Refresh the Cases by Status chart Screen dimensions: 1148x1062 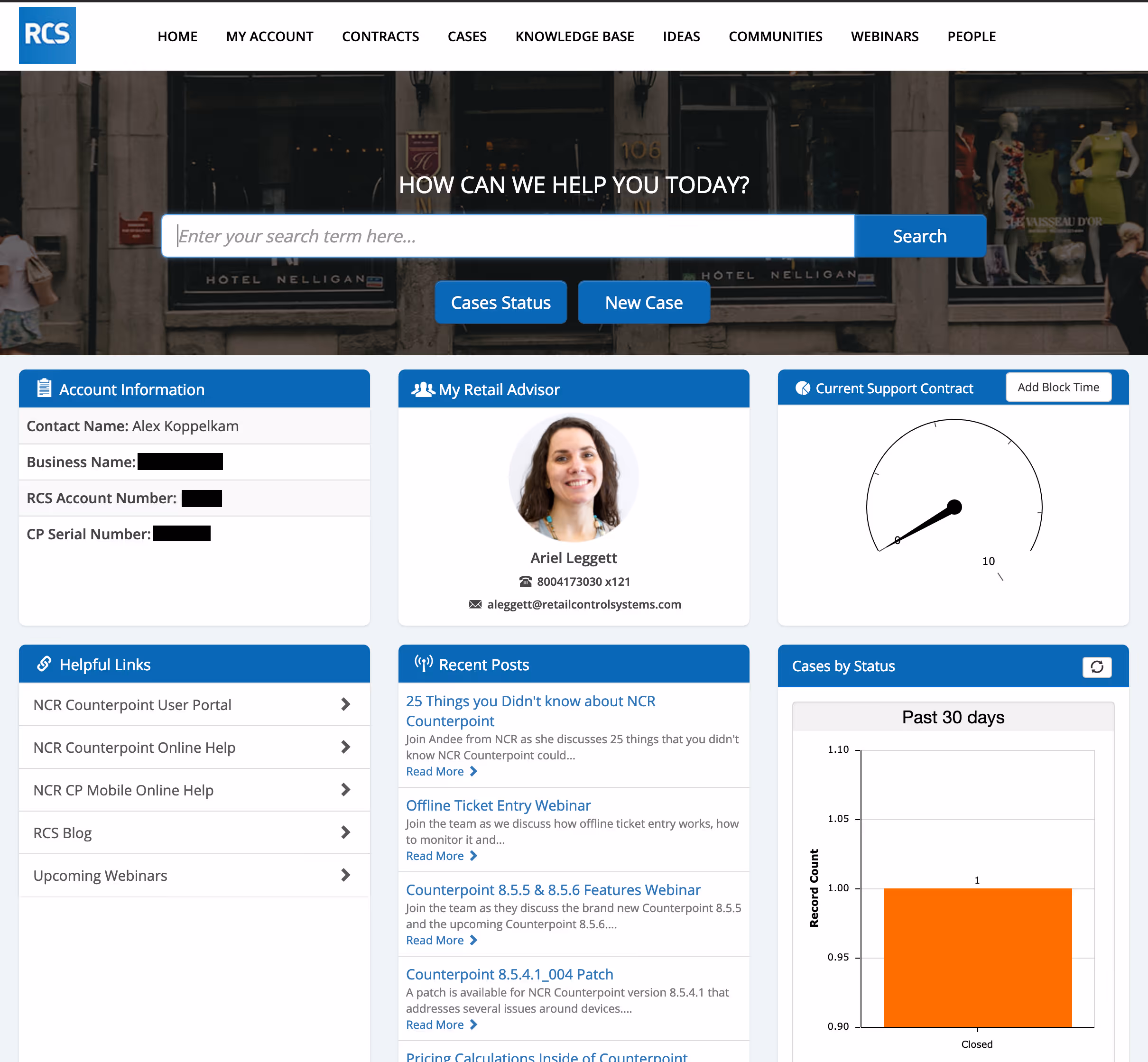[1097, 666]
